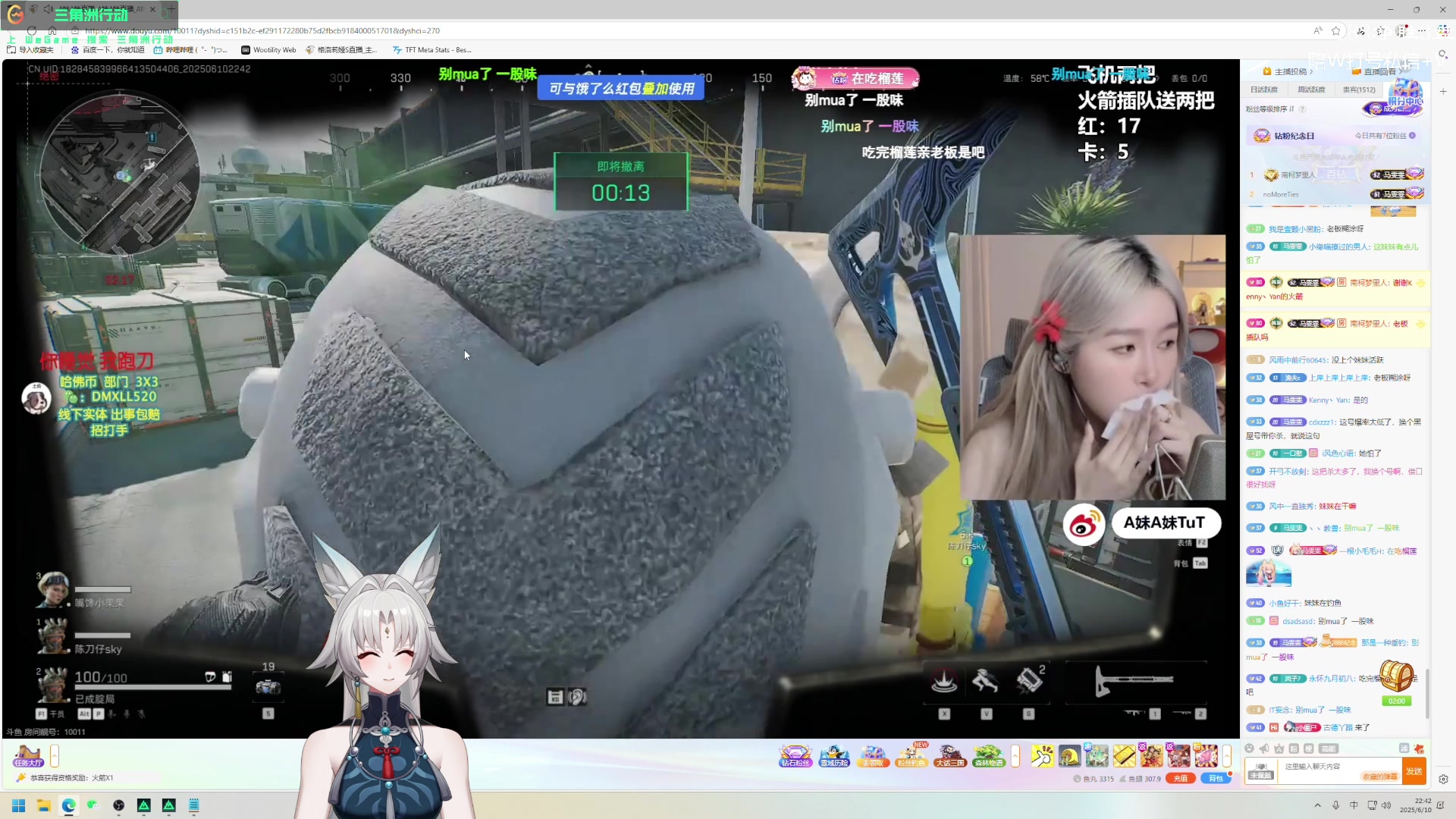The height and width of the screenshot is (819, 1456).
Task: Show hidden system tray icons
Action: click(1317, 805)
